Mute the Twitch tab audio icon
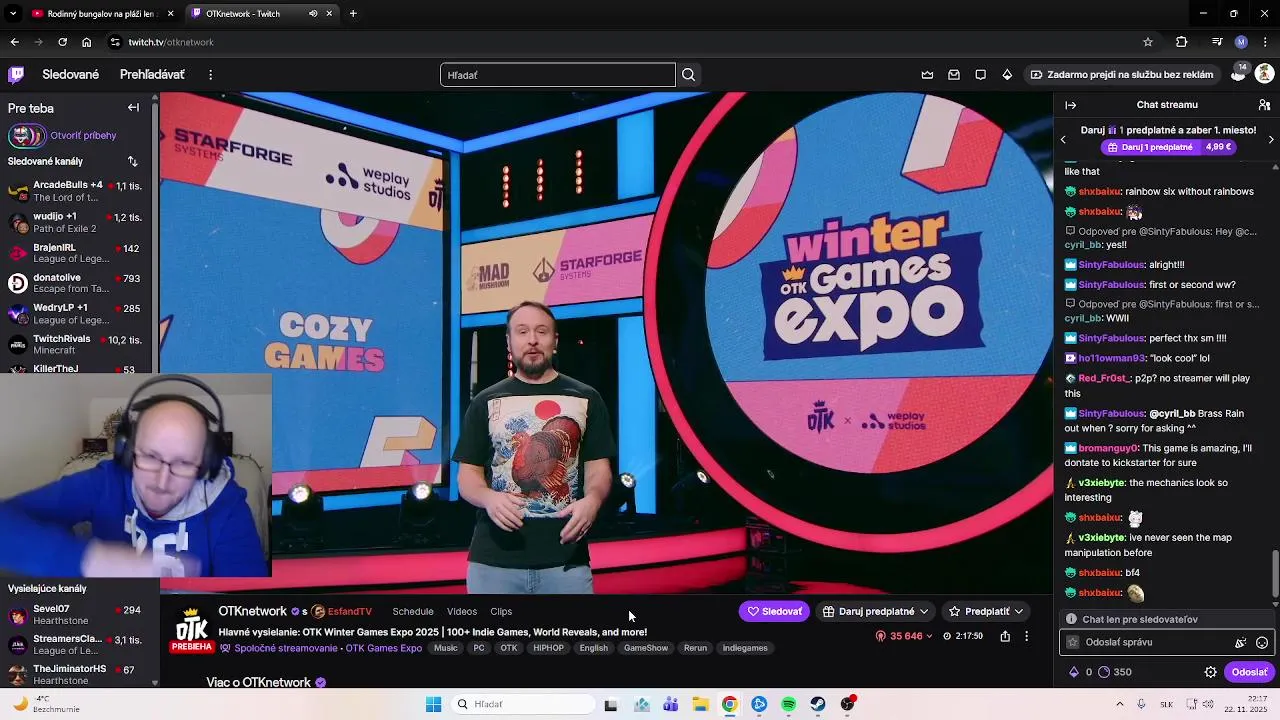The width and height of the screenshot is (1280, 720). pos(313,14)
